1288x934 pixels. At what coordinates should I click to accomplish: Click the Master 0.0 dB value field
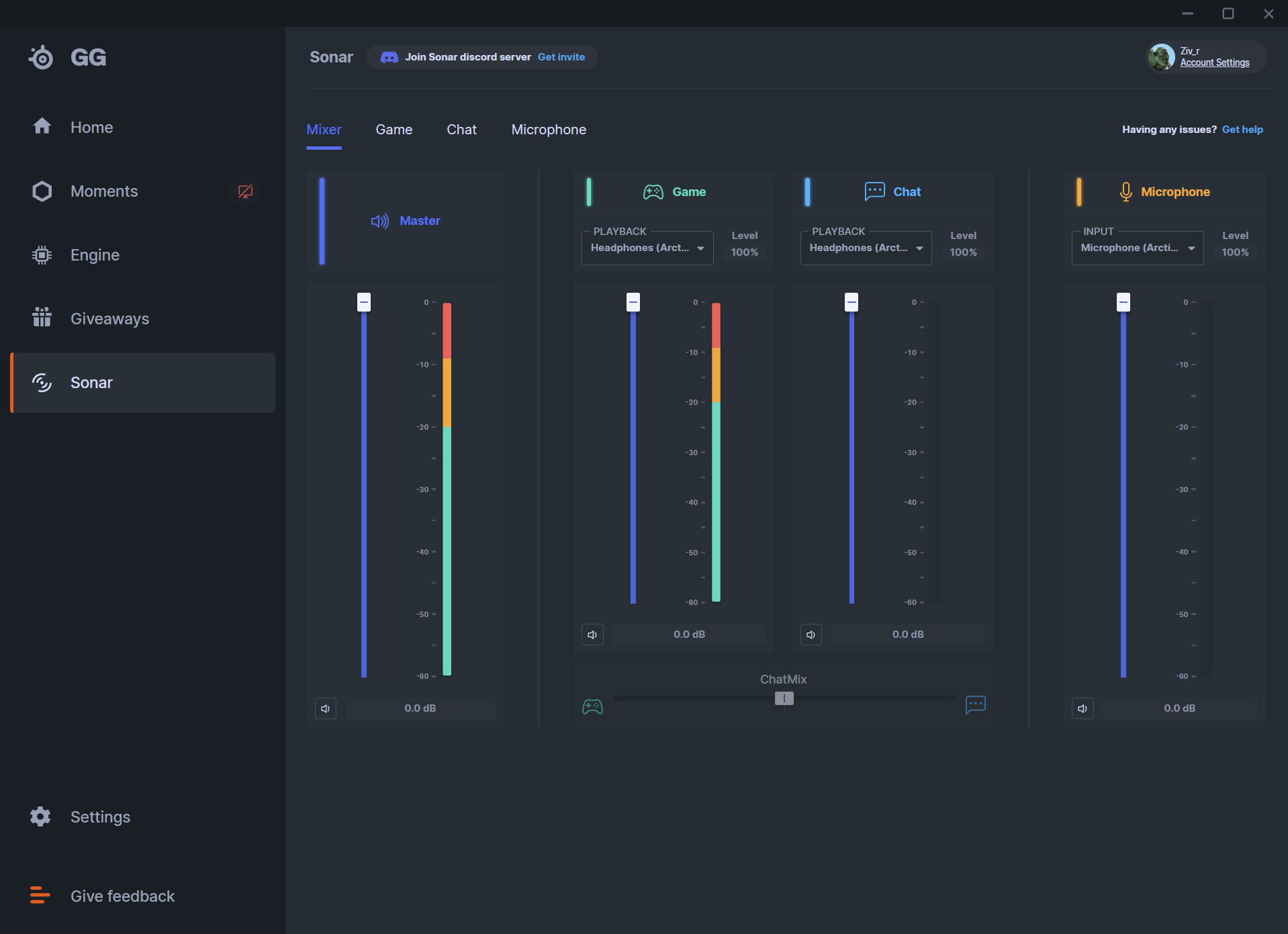coord(420,708)
